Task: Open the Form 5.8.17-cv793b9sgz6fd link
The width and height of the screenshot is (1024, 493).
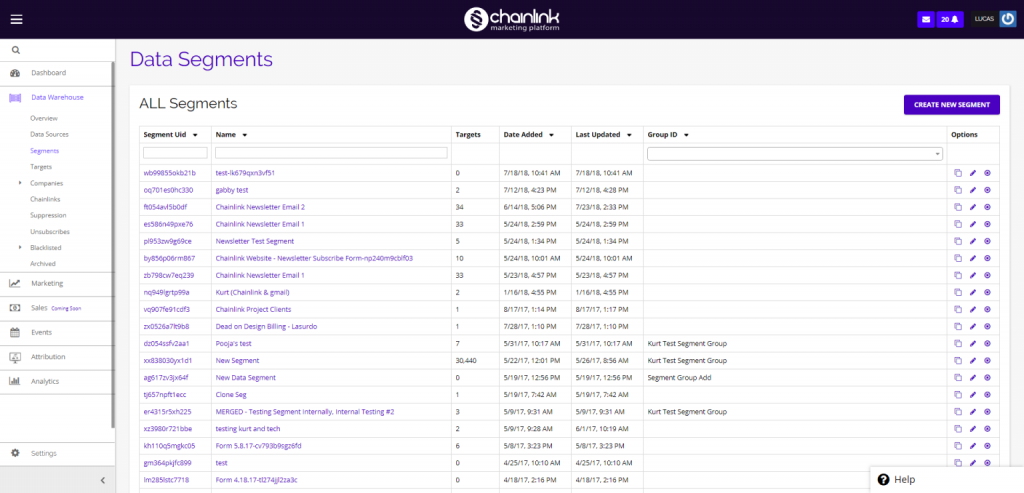Action: tap(259, 446)
